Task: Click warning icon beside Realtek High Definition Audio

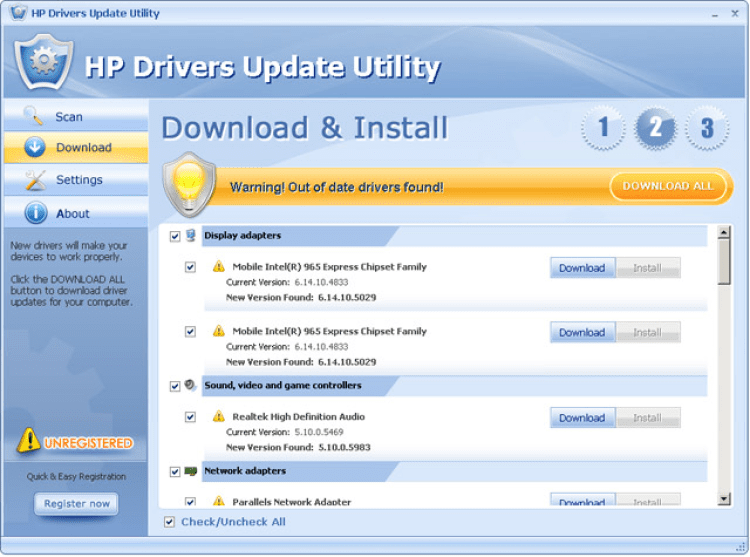Action: [x=219, y=416]
